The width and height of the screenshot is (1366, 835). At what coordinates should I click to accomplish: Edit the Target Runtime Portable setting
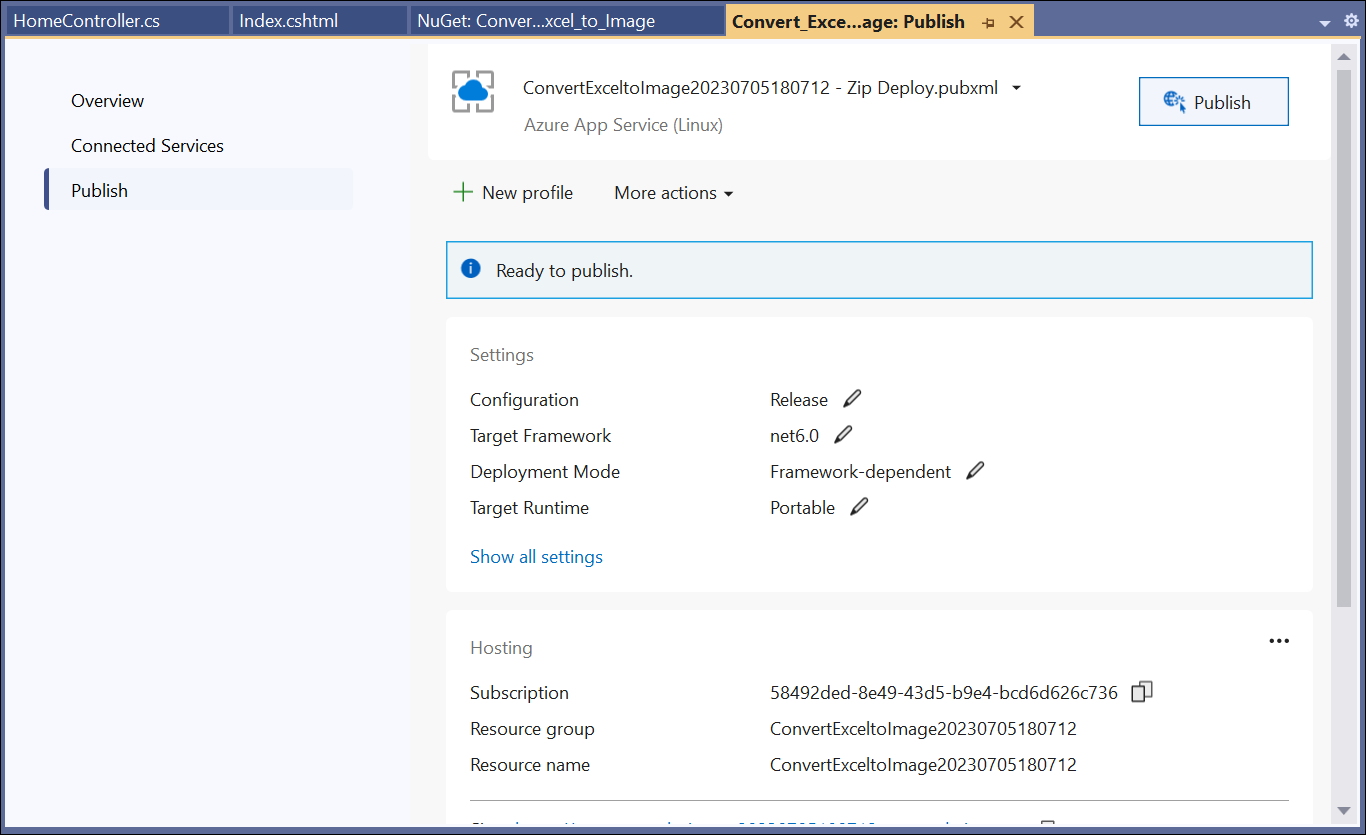click(x=859, y=507)
